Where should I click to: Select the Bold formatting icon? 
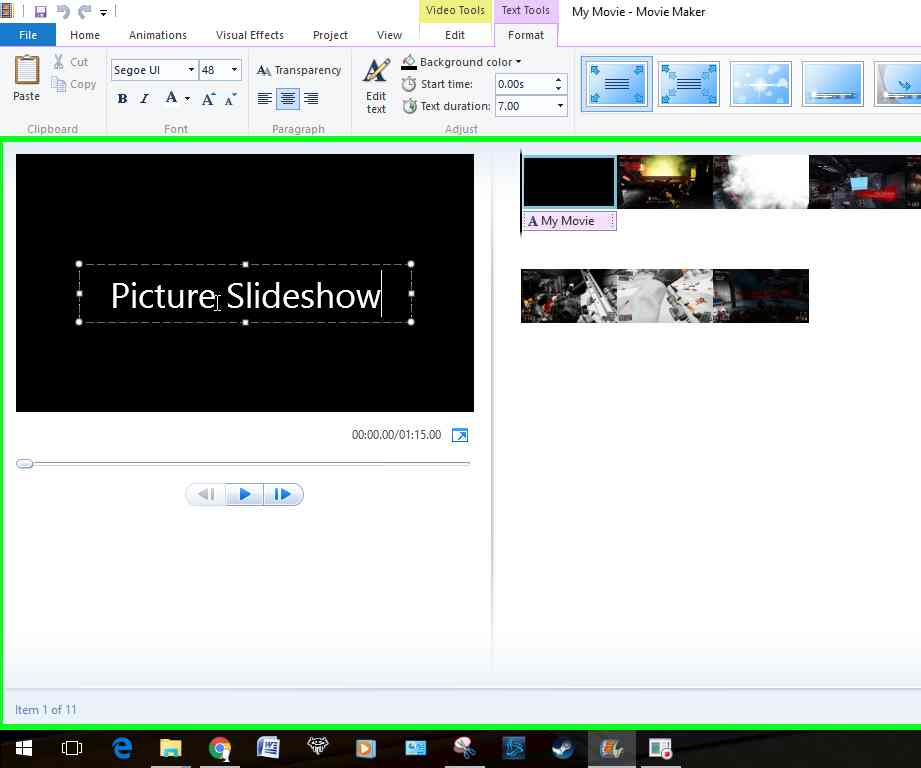point(122,98)
